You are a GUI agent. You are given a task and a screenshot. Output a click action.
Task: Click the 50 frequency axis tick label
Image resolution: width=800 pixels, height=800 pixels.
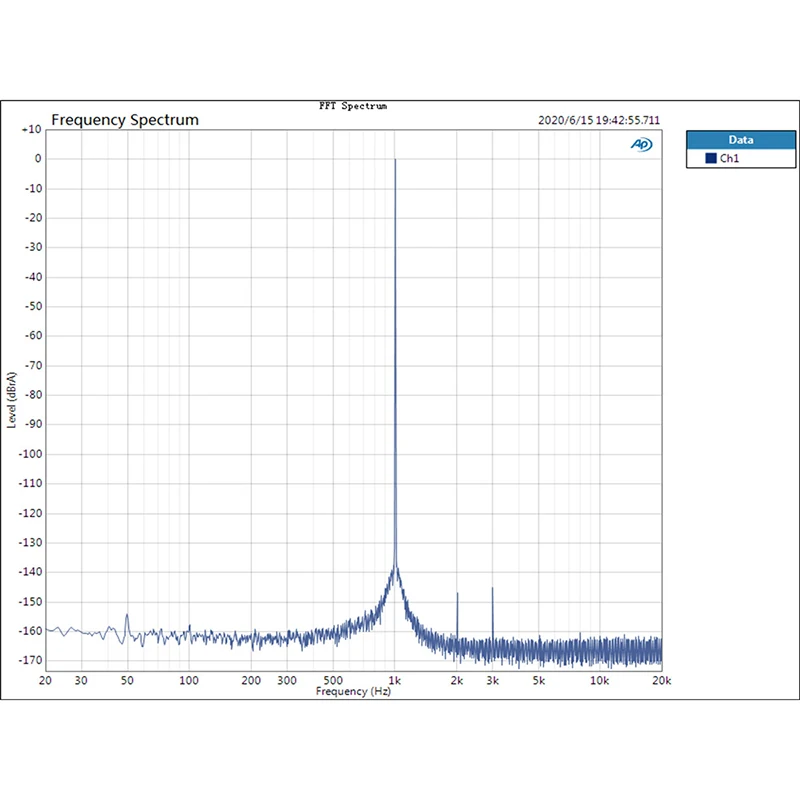[x=127, y=680]
